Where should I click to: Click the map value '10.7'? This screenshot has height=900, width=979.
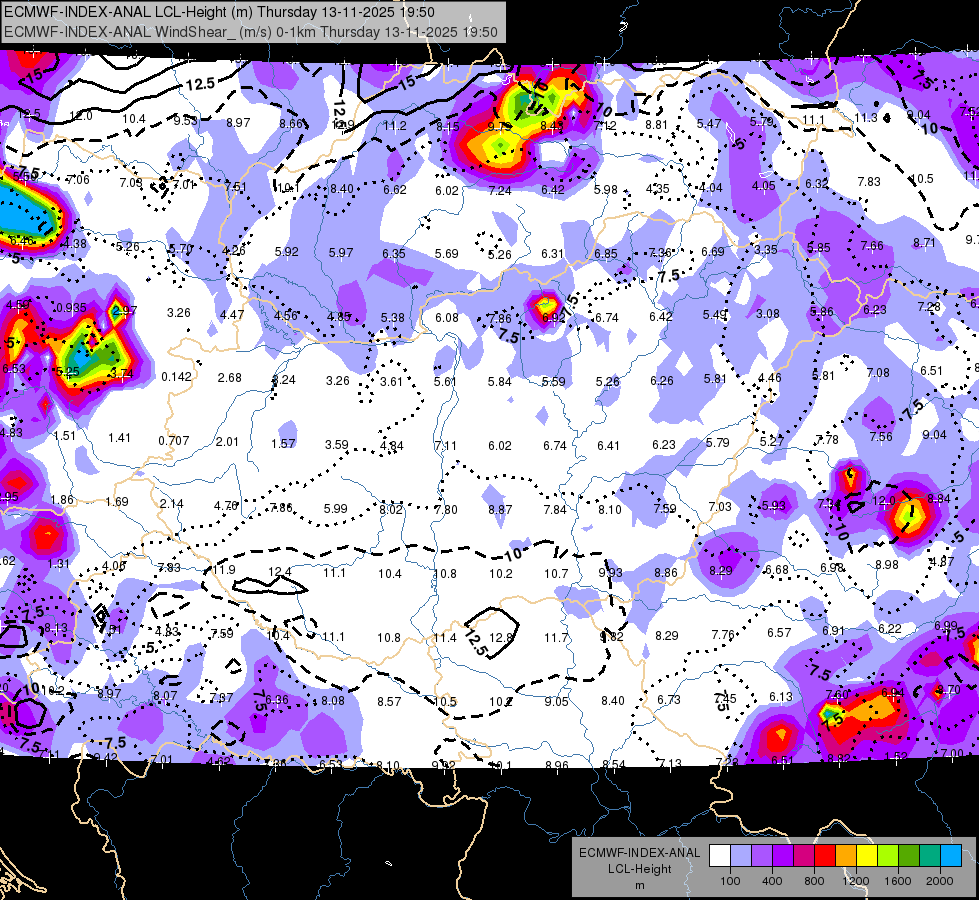556,573
